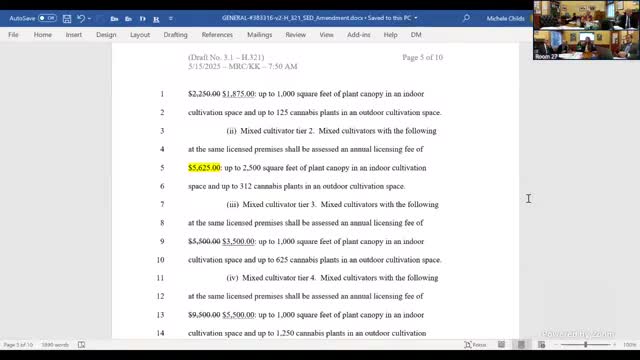The width and height of the screenshot is (640, 360).
Task: Open the Review tab
Action: pyautogui.click(x=296, y=35)
